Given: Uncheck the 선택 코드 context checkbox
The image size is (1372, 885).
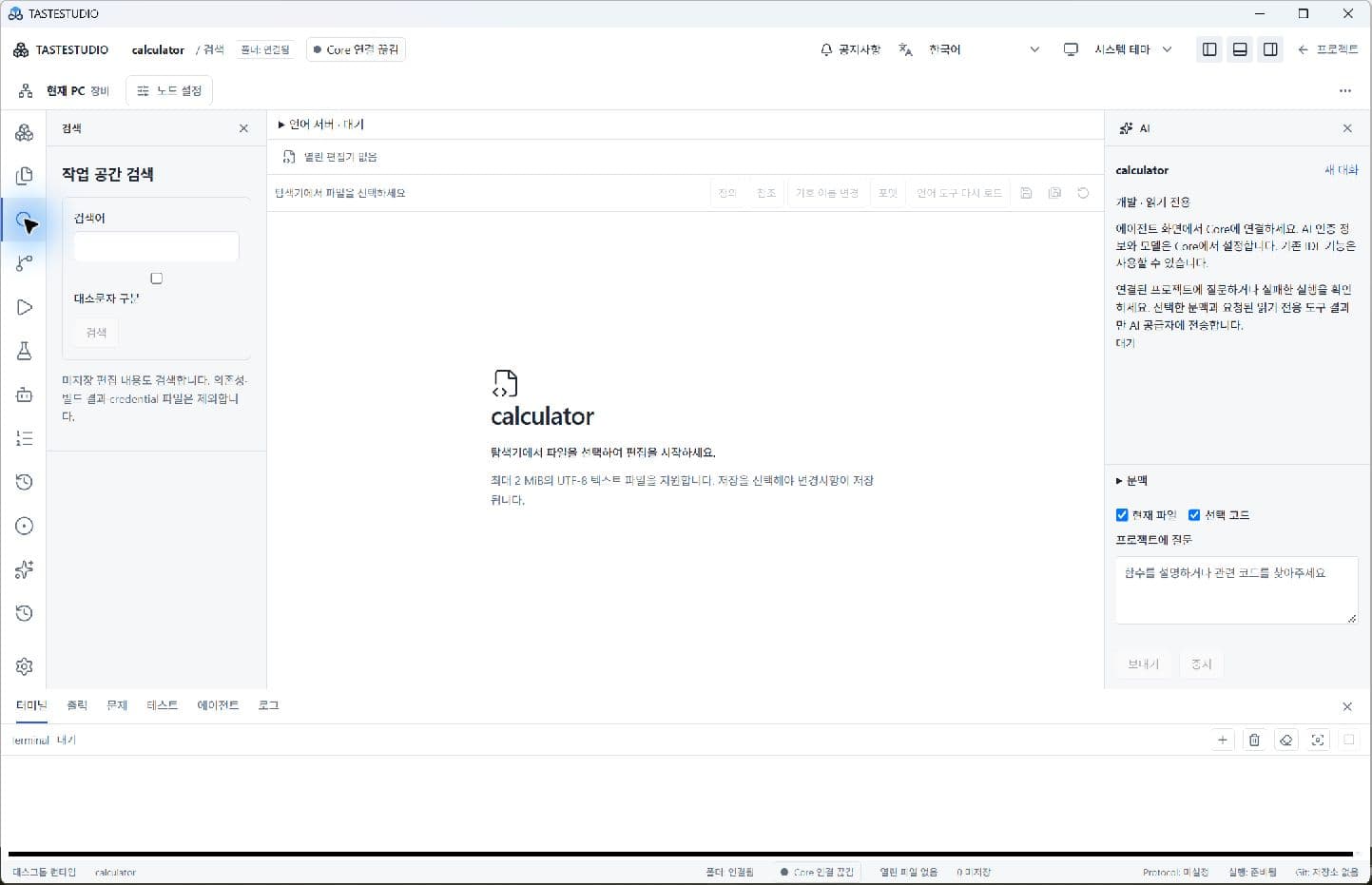Looking at the screenshot, I should point(1194,515).
